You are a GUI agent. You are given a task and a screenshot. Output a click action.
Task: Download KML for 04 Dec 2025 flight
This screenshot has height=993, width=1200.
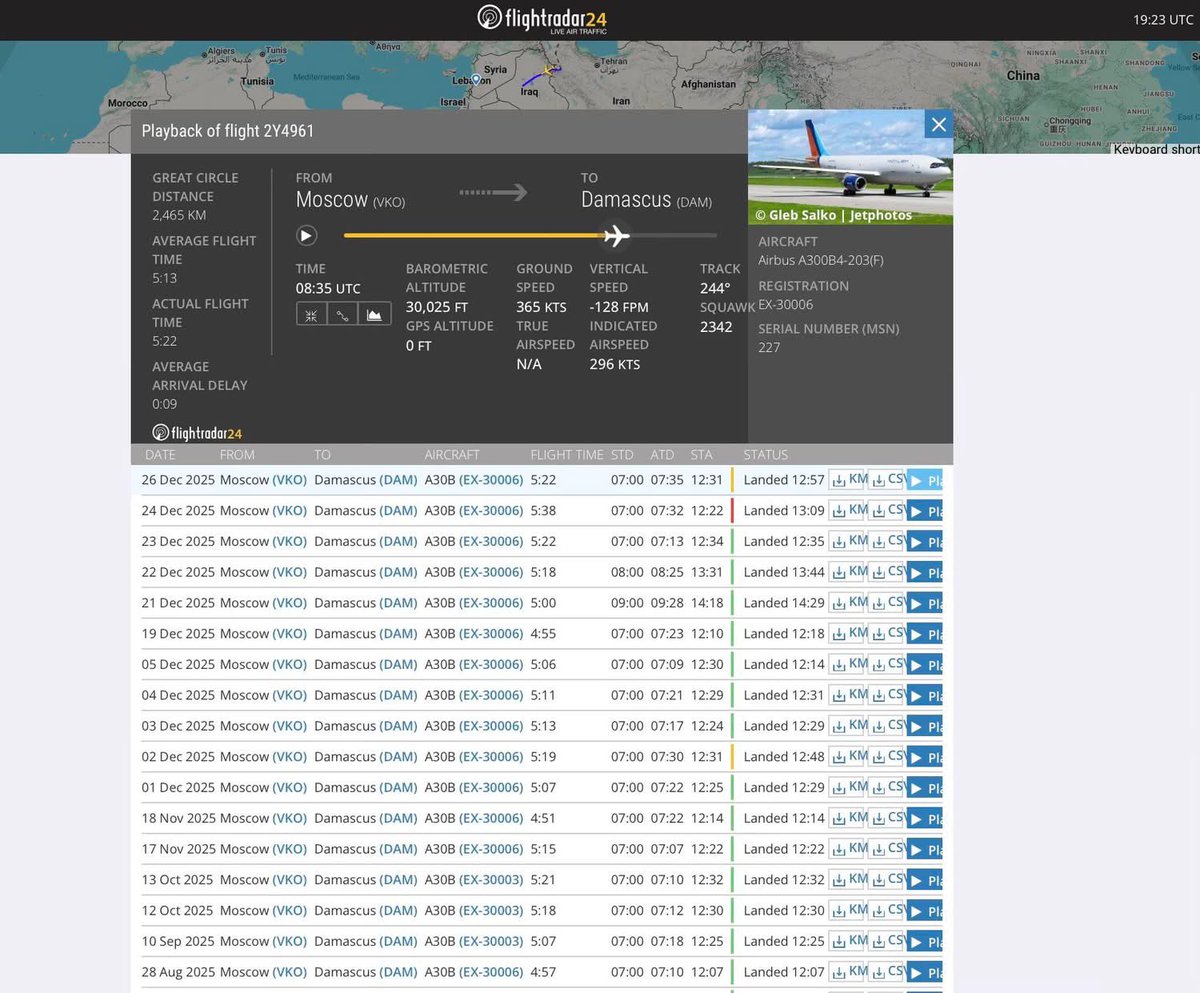(x=848, y=696)
